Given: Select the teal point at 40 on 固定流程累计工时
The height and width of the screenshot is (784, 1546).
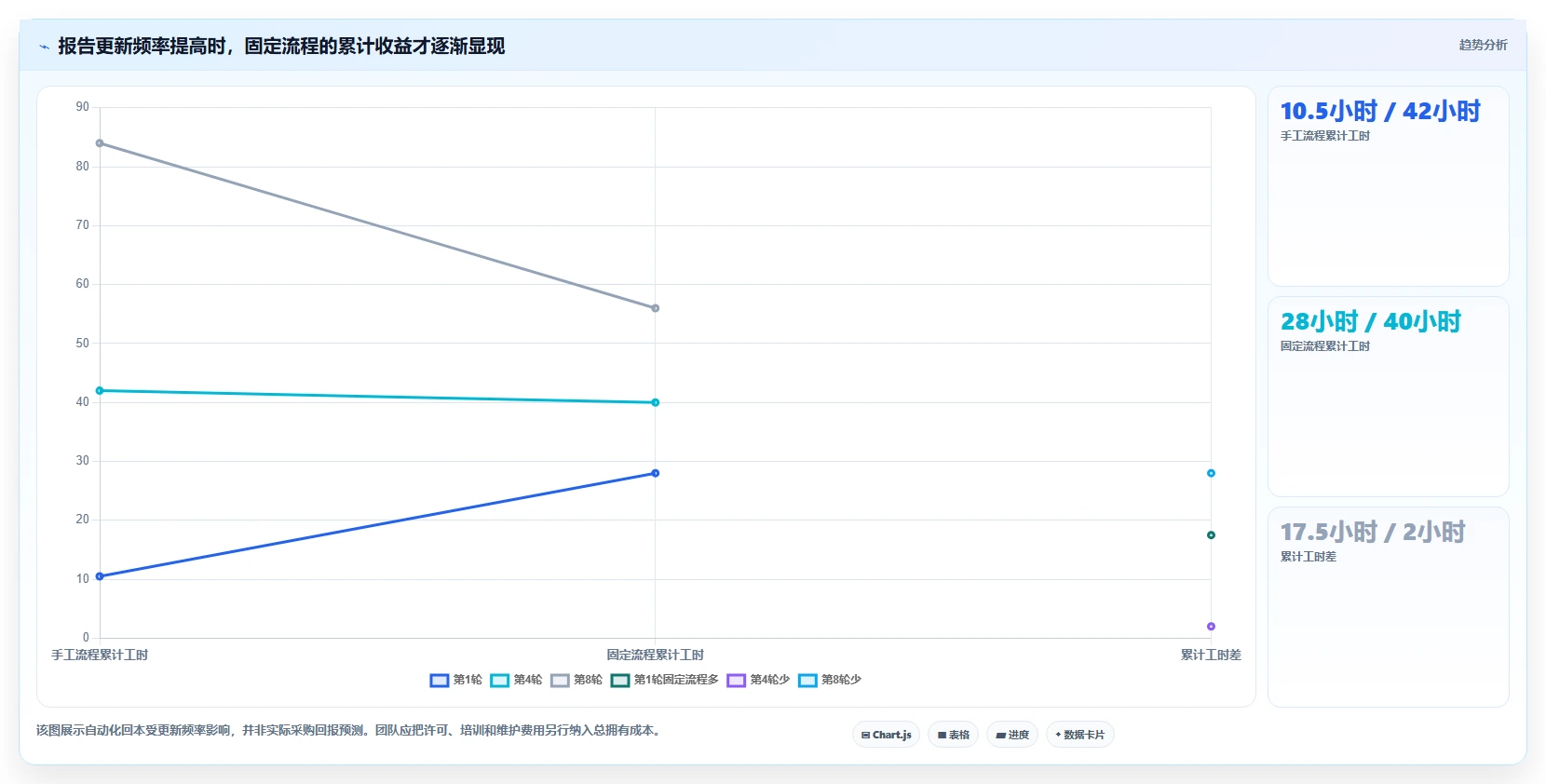Looking at the screenshot, I should tap(656, 402).
